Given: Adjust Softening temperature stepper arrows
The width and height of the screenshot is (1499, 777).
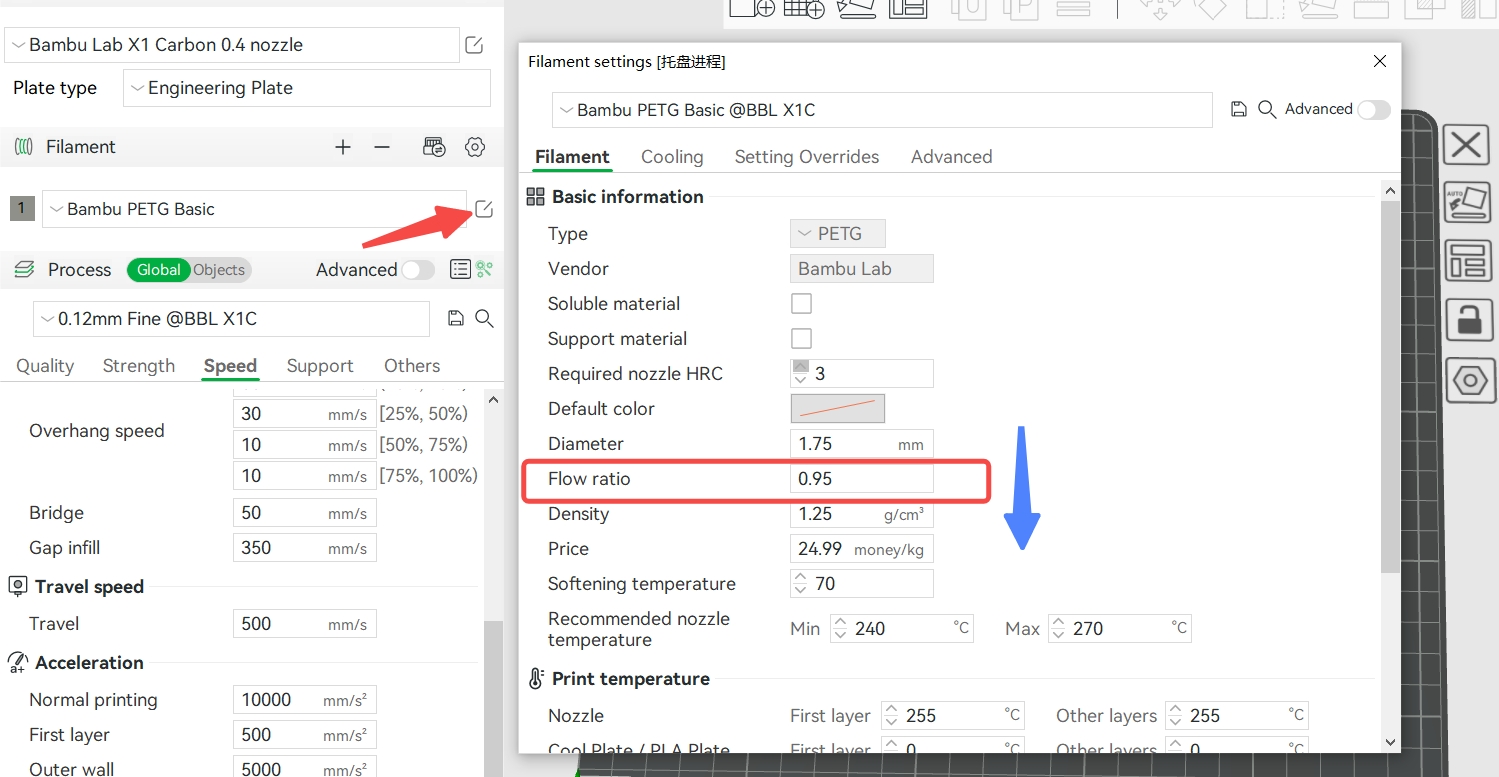Looking at the screenshot, I should (799, 584).
